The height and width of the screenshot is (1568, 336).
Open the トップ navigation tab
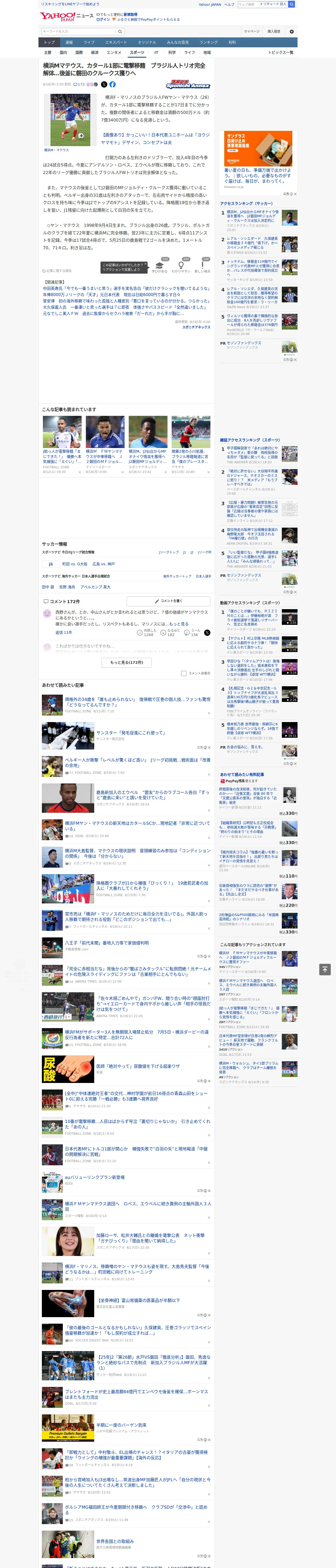pos(49,42)
